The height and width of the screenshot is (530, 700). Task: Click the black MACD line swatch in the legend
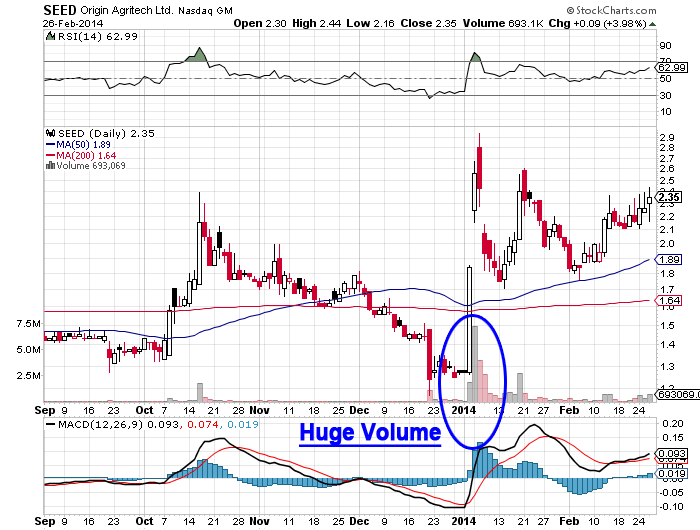click(50, 424)
